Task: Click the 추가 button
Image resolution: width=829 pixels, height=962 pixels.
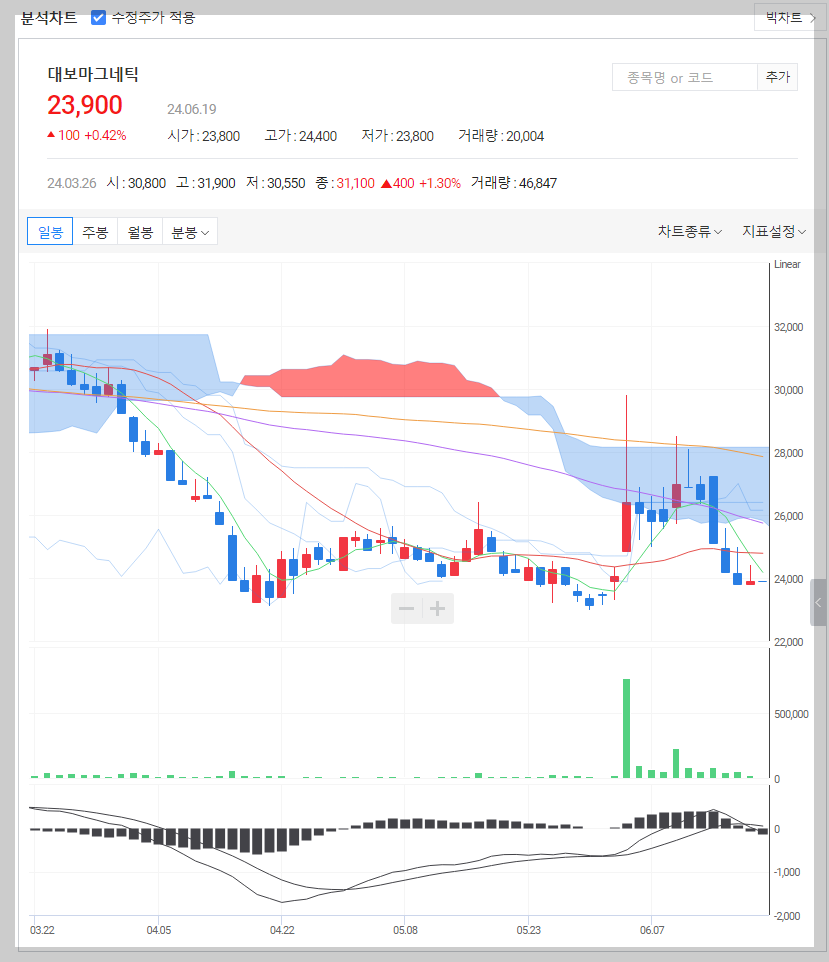Action: coord(777,77)
